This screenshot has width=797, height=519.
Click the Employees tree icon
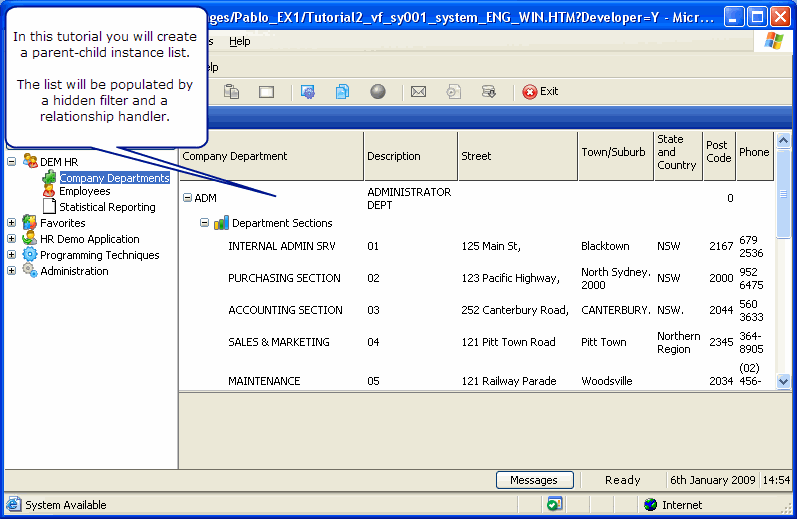[x=49, y=191]
